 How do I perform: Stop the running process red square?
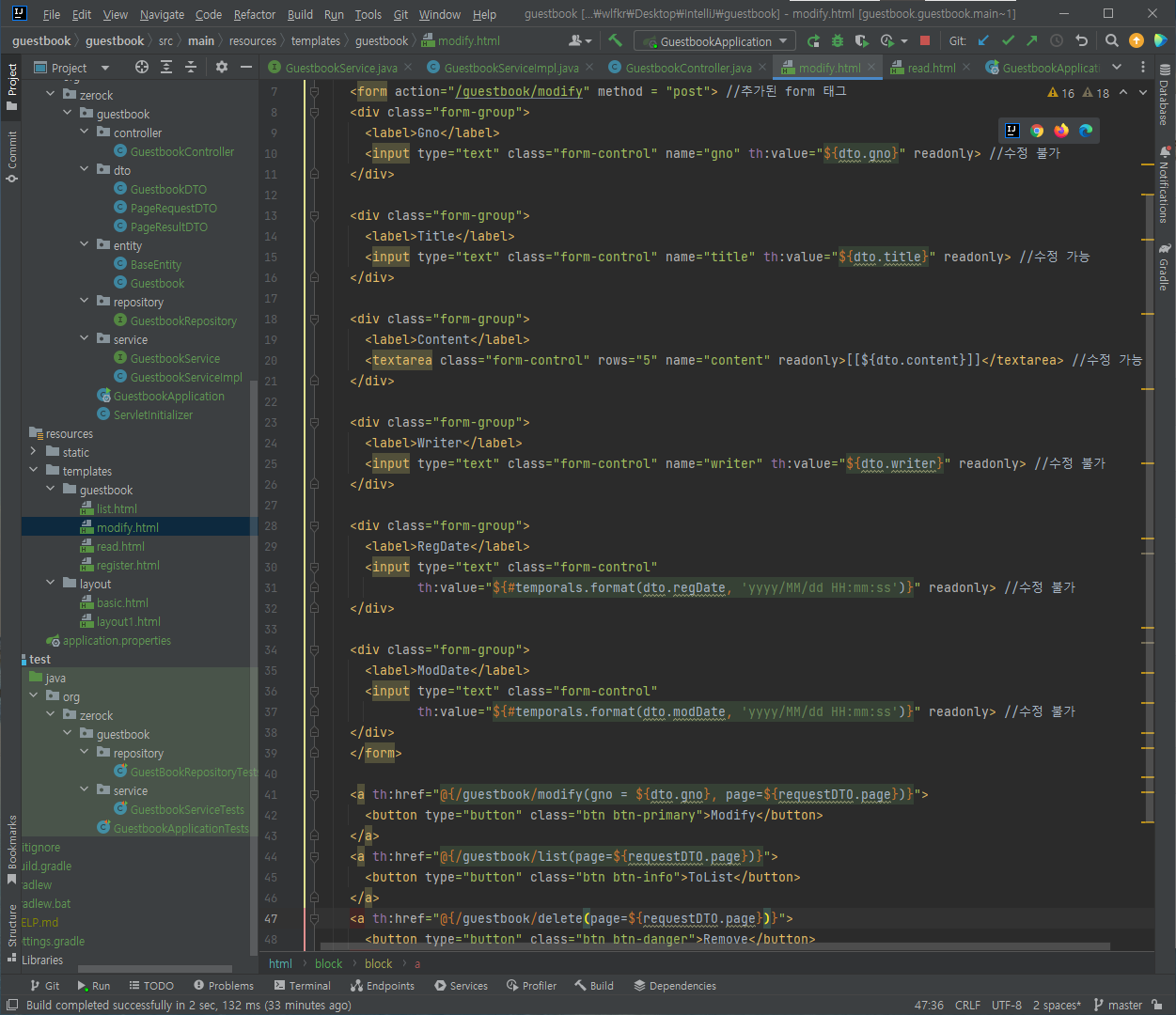click(925, 40)
